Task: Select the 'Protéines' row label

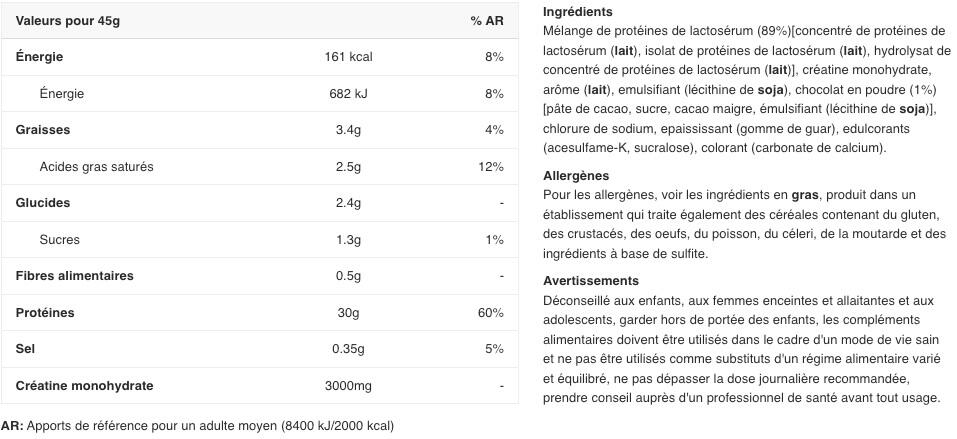Action: [x=45, y=313]
